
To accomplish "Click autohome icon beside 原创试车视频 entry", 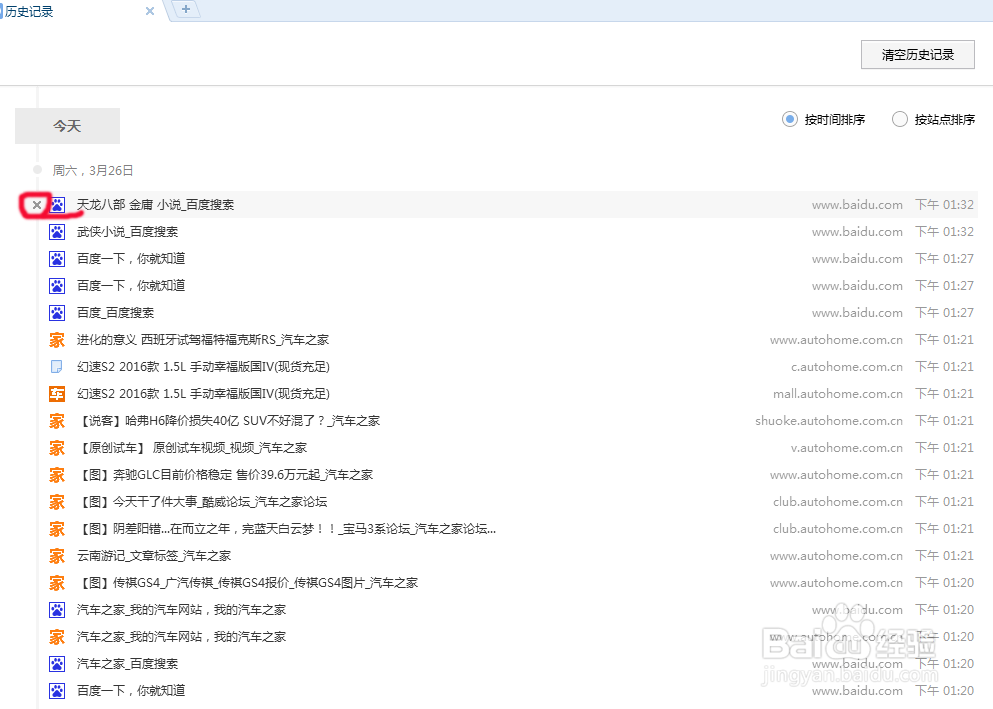I will pos(57,448).
